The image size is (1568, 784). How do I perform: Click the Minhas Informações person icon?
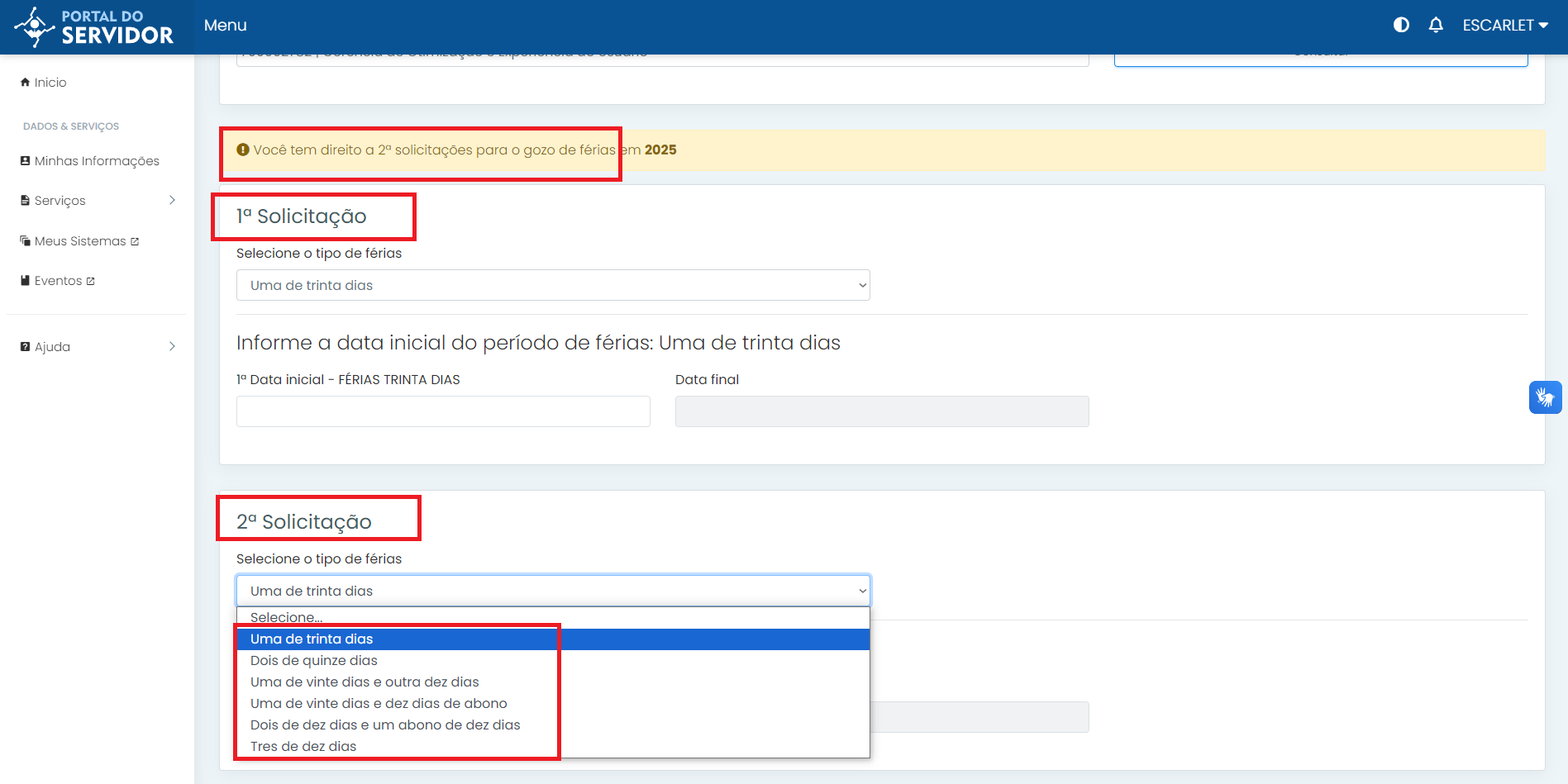(25, 160)
